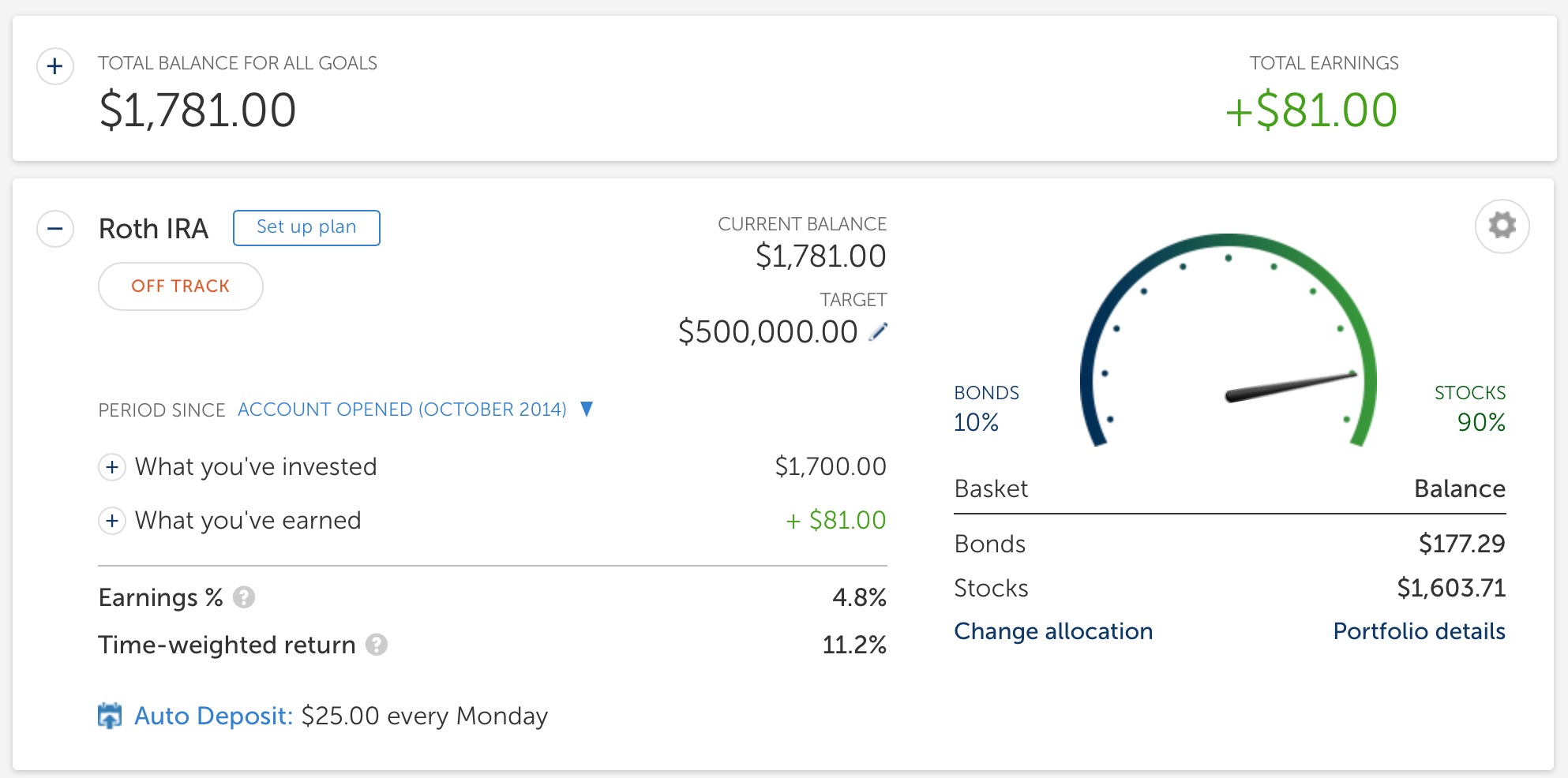Select Account Opened (October 2014) period

[x=402, y=410]
